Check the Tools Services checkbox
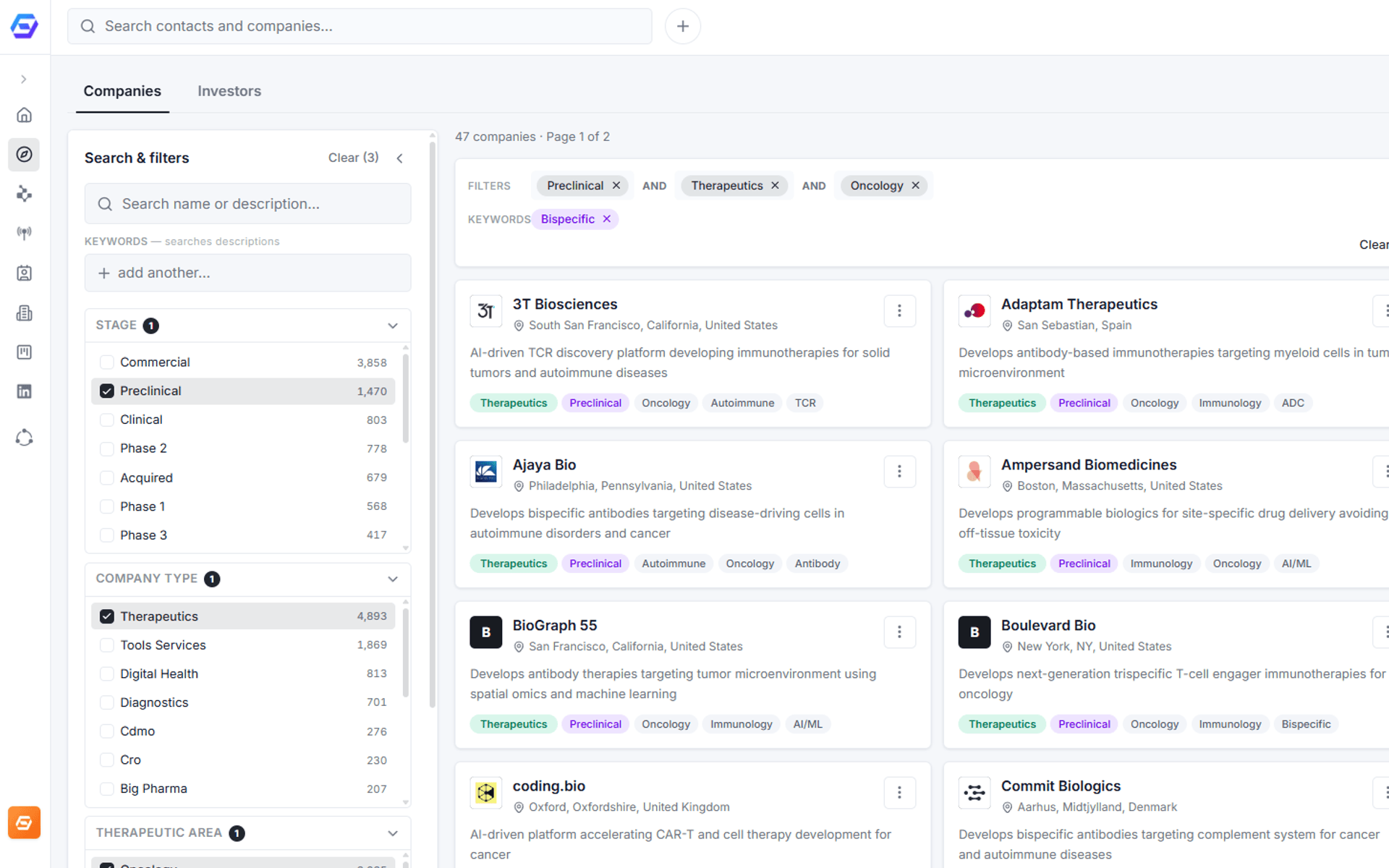 pos(106,645)
